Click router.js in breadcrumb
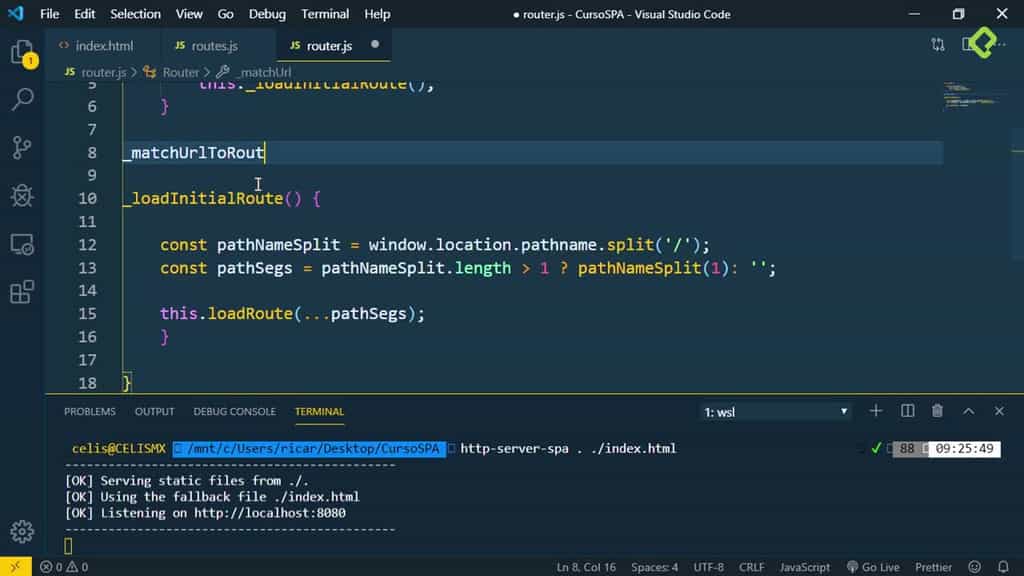The image size is (1024, 576). 103,72
